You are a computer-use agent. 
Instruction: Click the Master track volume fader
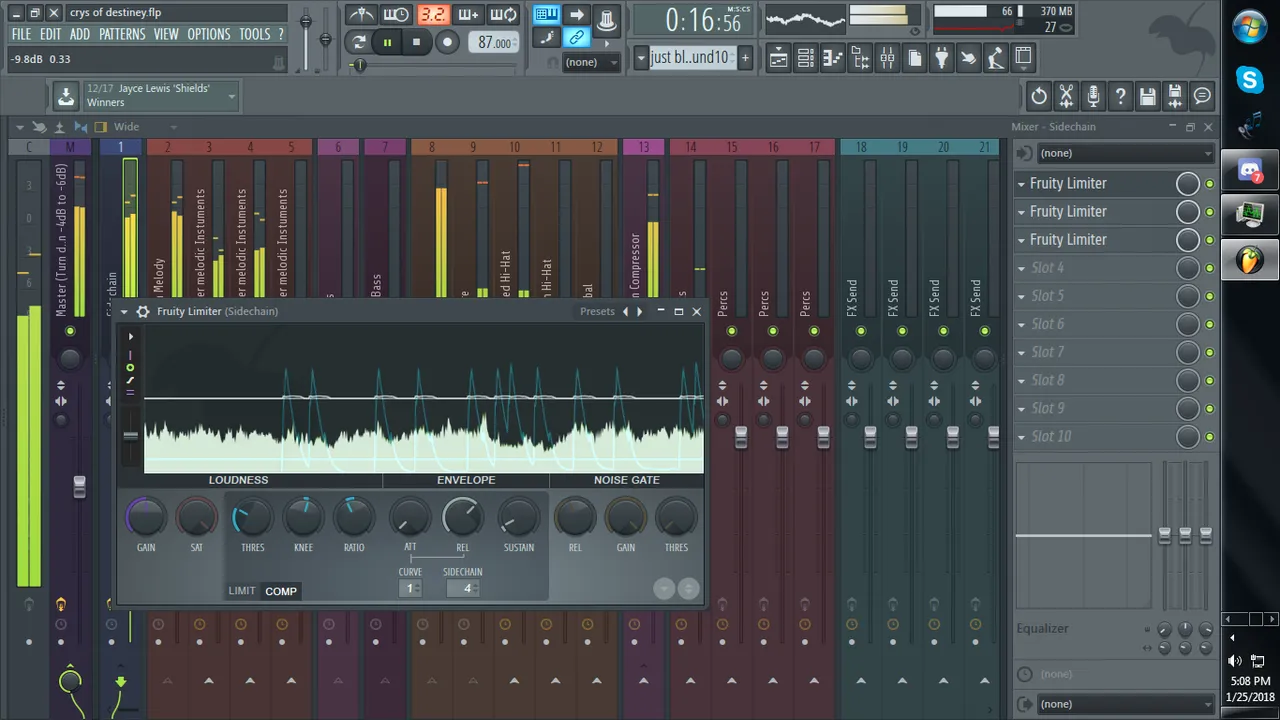[x=79, y=487]
